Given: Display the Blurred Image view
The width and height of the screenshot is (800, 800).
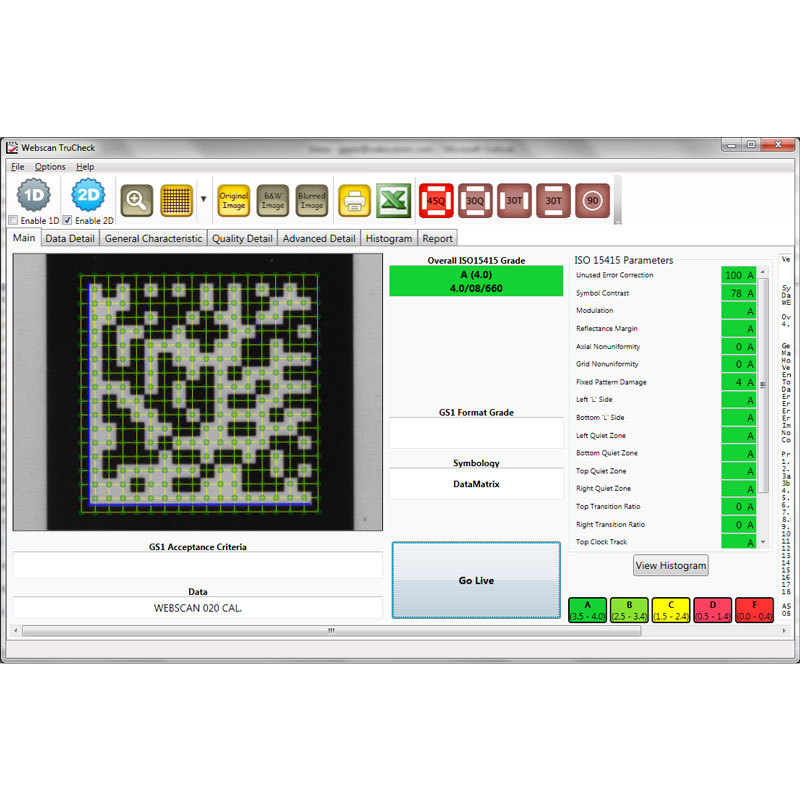Looking at the screenshot, I should tap(312, 197).
